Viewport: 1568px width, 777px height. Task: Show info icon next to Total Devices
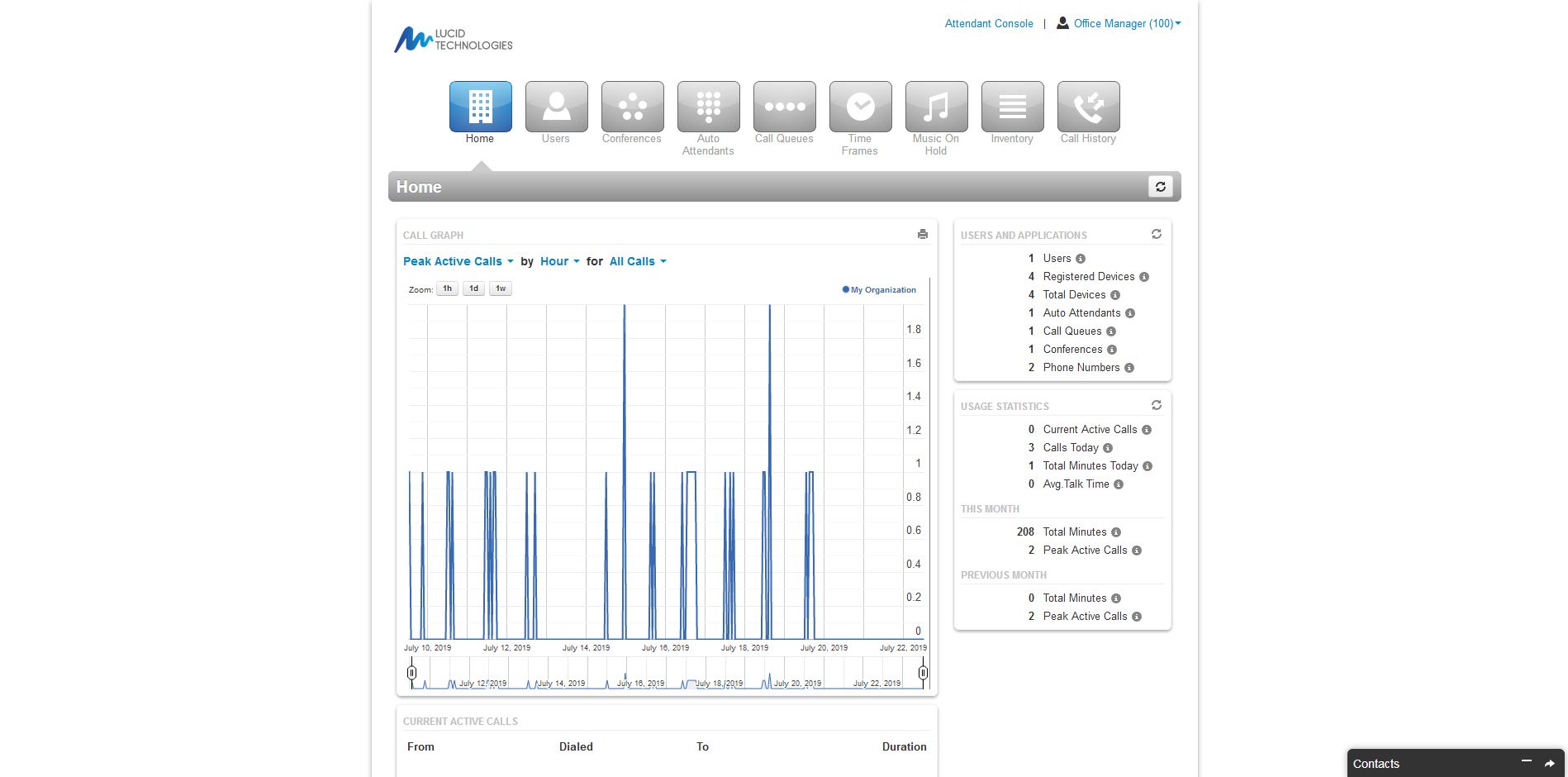1115,295
